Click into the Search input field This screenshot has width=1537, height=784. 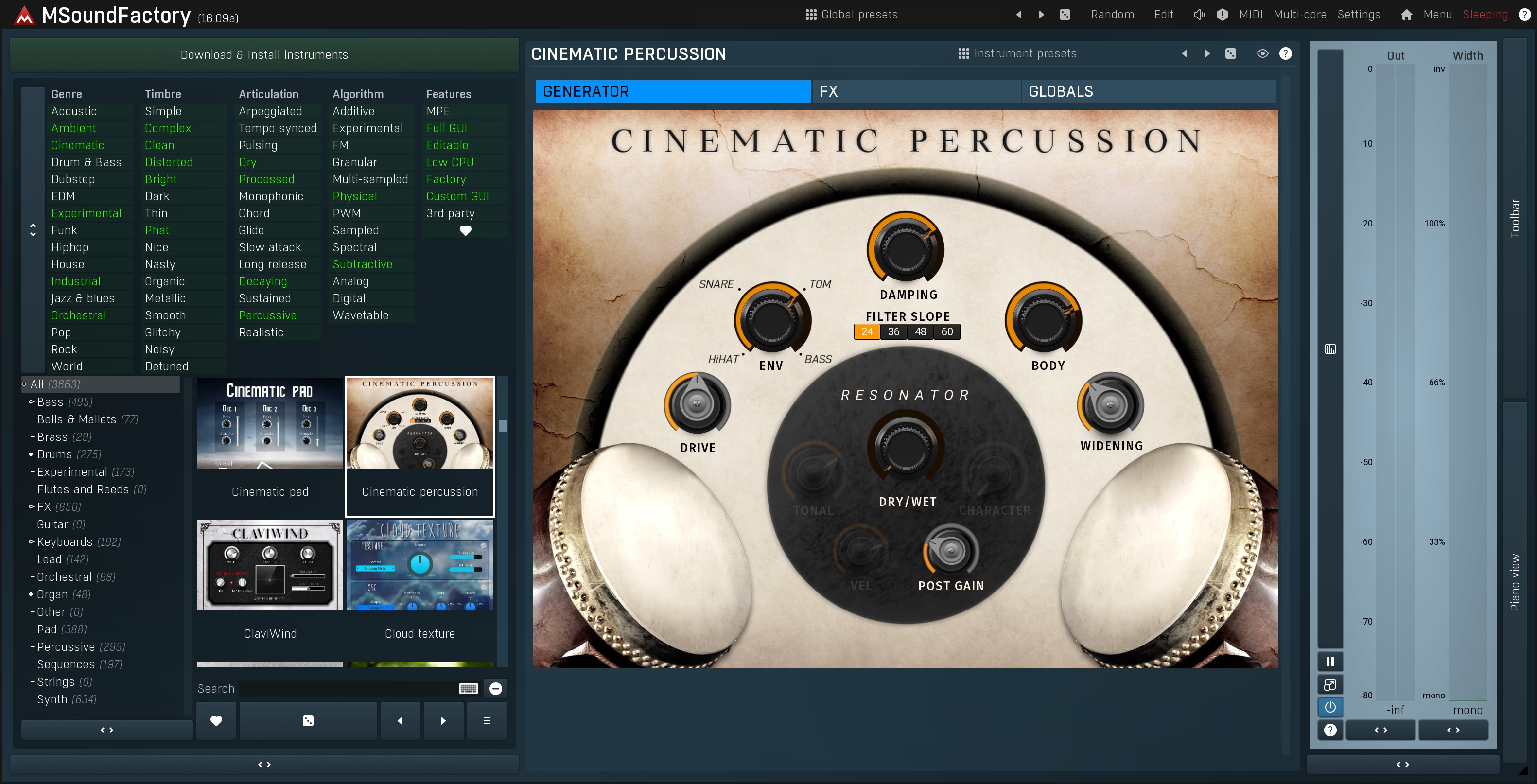point(348,689)
